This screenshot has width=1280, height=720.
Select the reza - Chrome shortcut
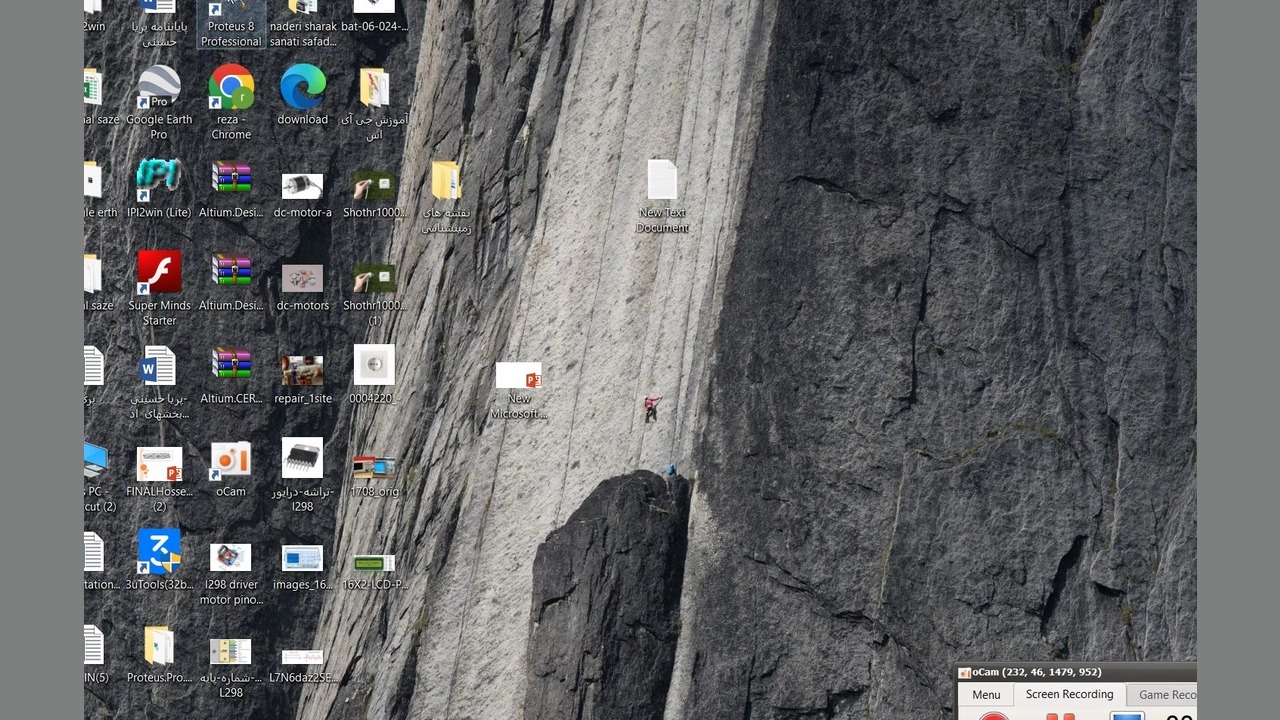point(231,102)
